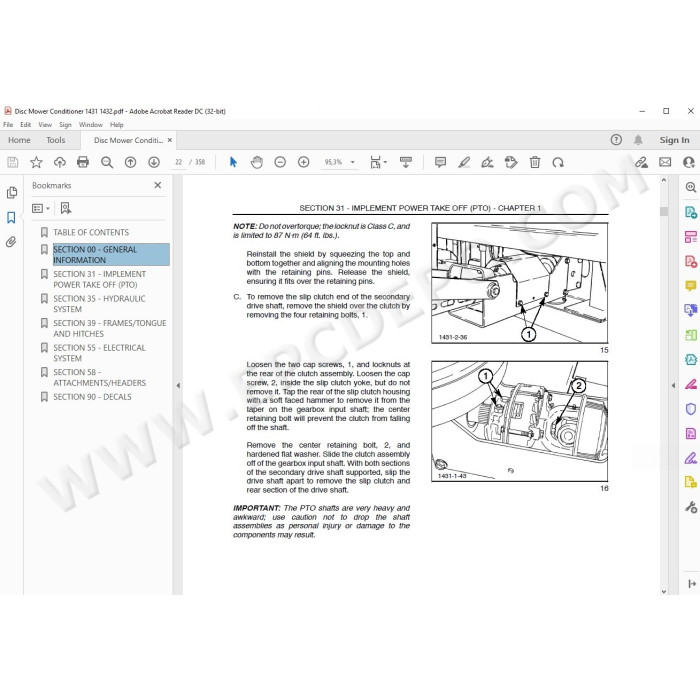Image resolution: width=700 pixels, height=700 pixels.
Task: Open the Protect shield tool in the right pane
Action: coord(691,408)
